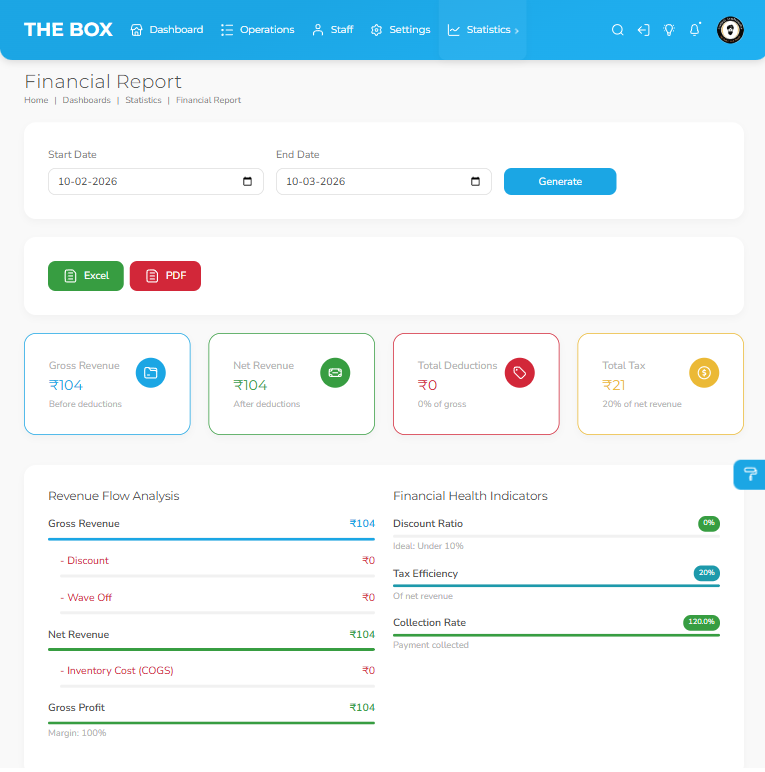Click the Dashboards breadcrumb link

[x=87, y=100]
